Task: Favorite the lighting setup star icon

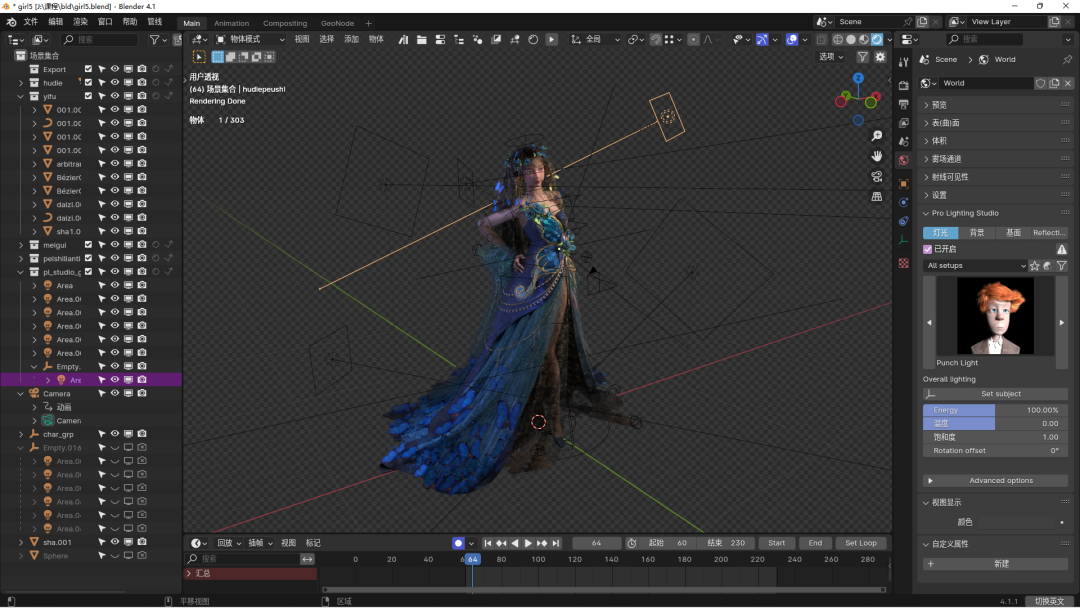Action: click(1035, 266)
